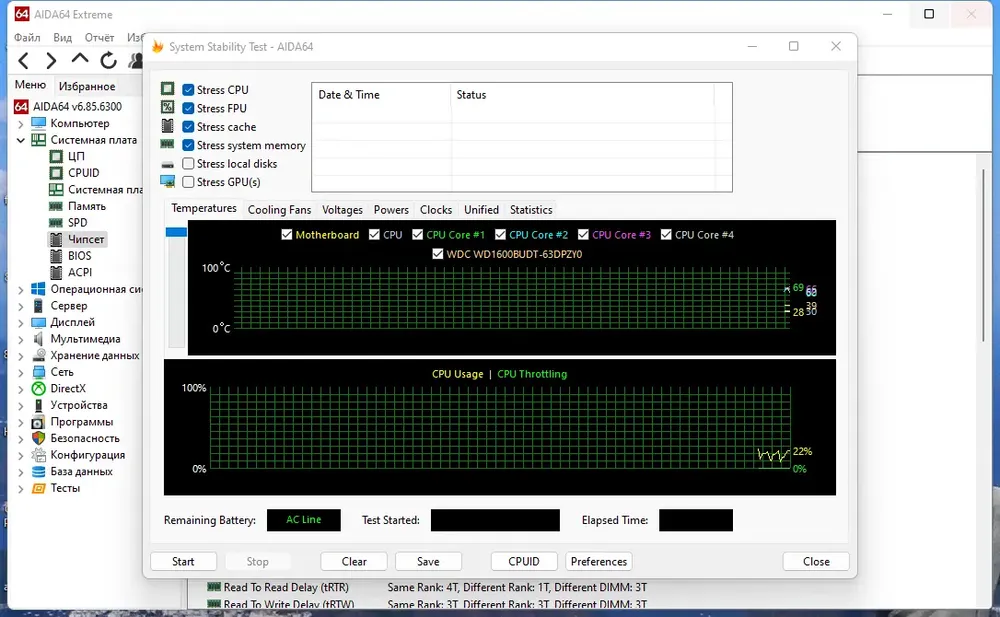Uncheck the Stress FPU checkbox
Viewport: 1000px width, 617px height.
(188, 108)
